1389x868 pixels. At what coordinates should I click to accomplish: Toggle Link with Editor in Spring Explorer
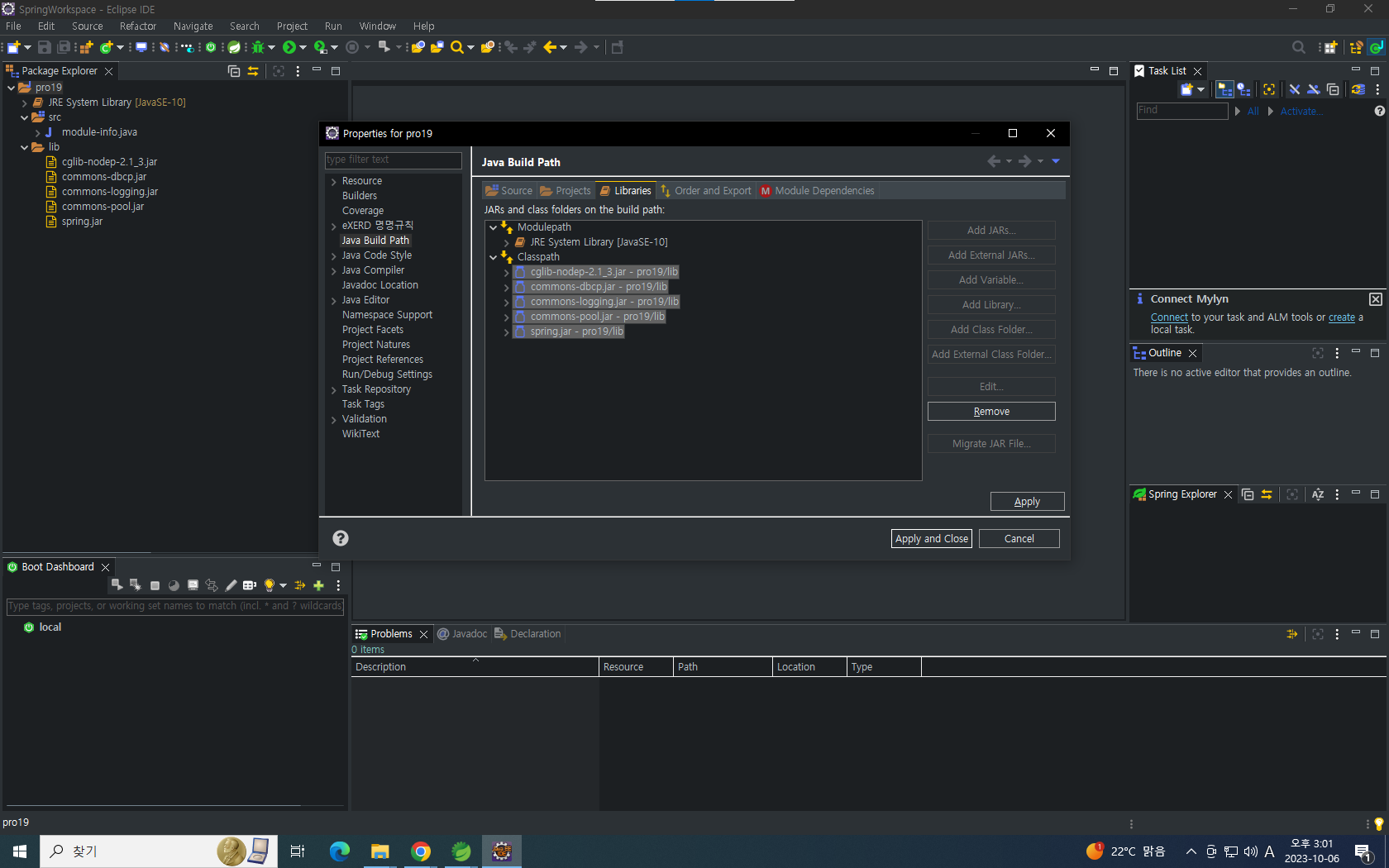(1267, 494)
